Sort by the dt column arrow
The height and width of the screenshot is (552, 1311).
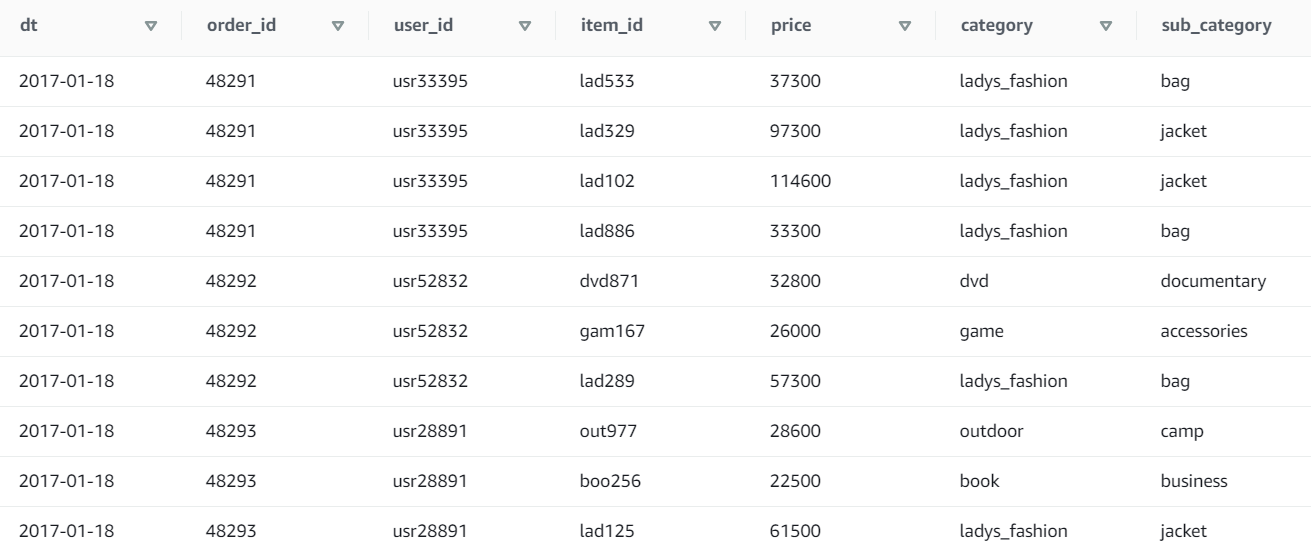point(151,27)
